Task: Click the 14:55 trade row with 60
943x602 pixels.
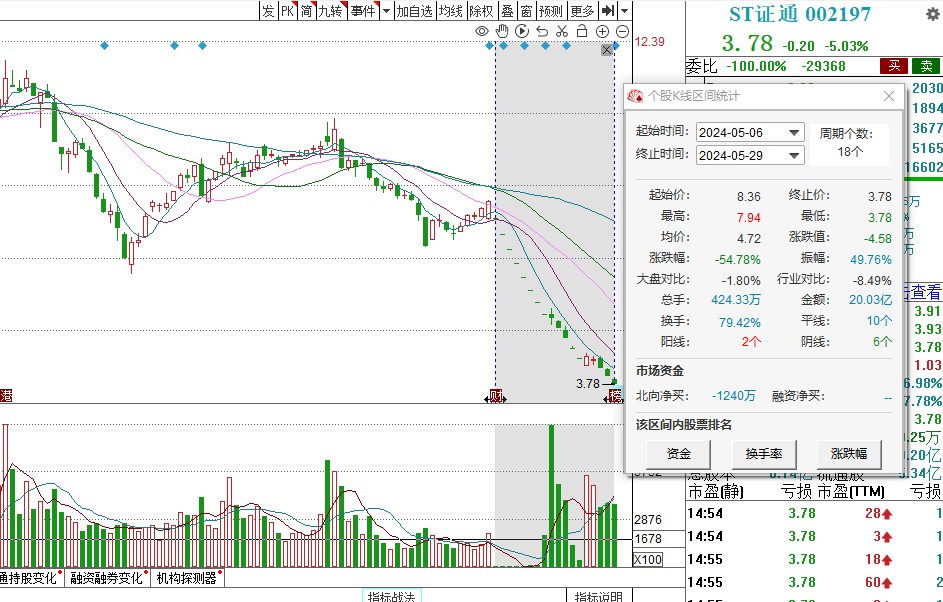Action: (x=814, y=582)
